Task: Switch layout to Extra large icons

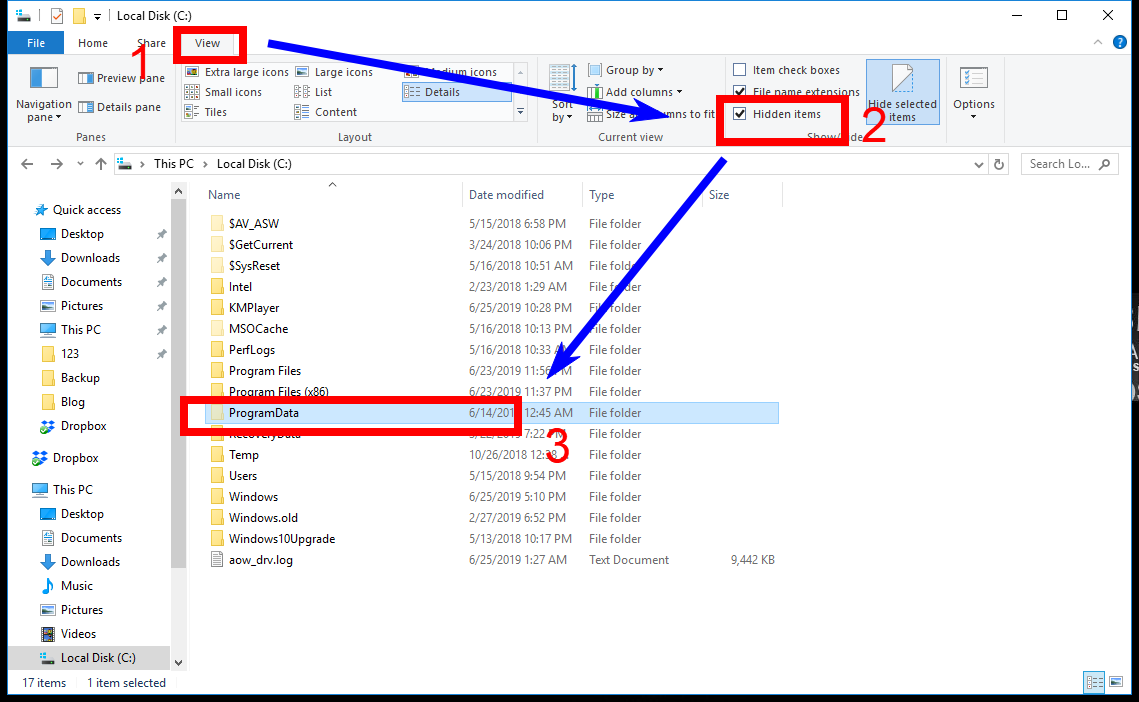Action: tap(237, 71)
